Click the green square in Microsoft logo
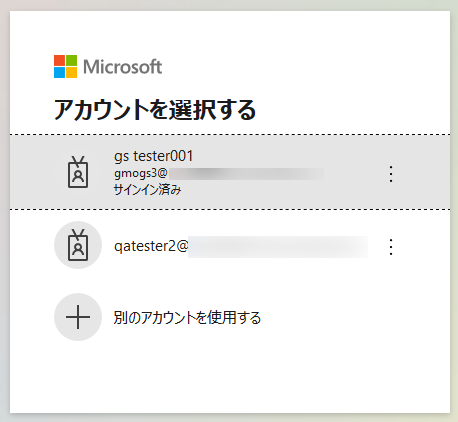 [71, 60]
